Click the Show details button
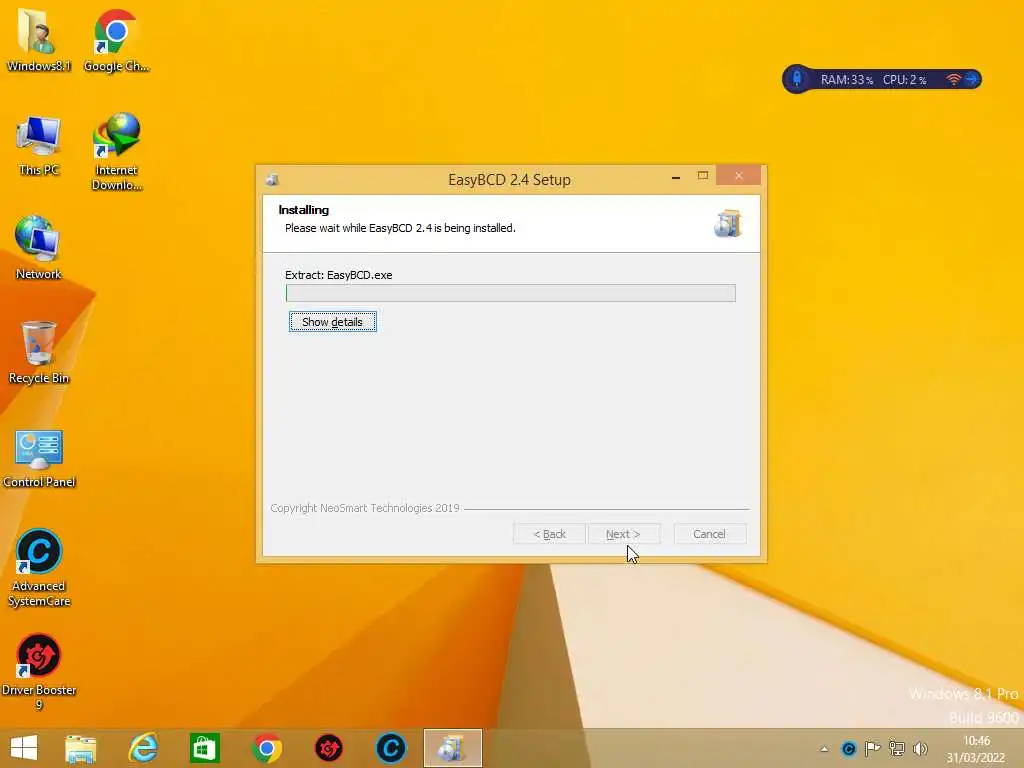The width and height of the screenshot is (1024, 768). (332, 322)
